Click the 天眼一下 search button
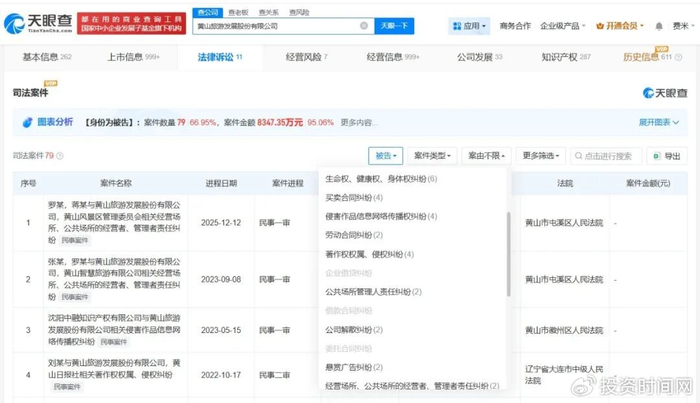 395,26
